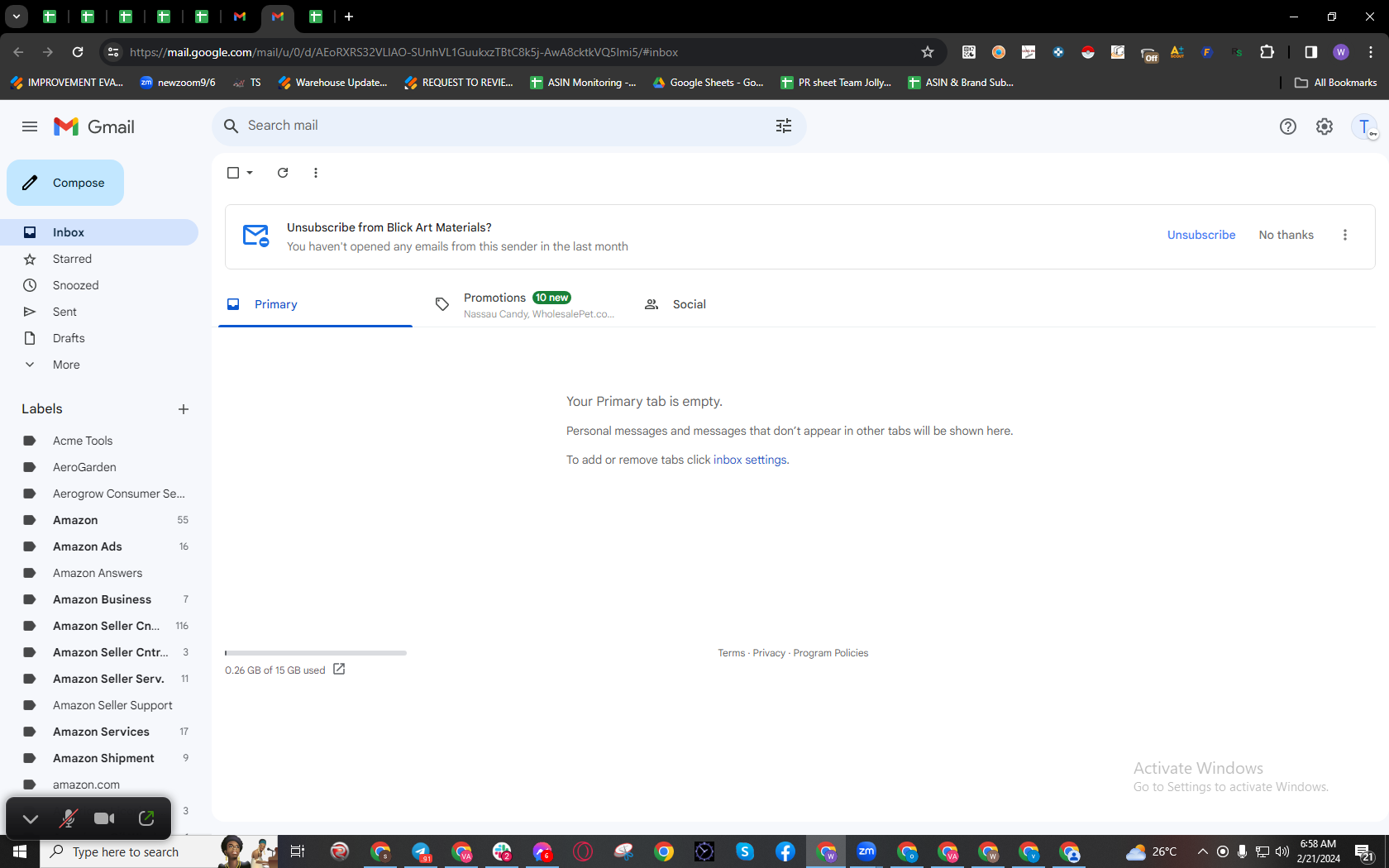Open Zoom from taskbar

point(866,851)
